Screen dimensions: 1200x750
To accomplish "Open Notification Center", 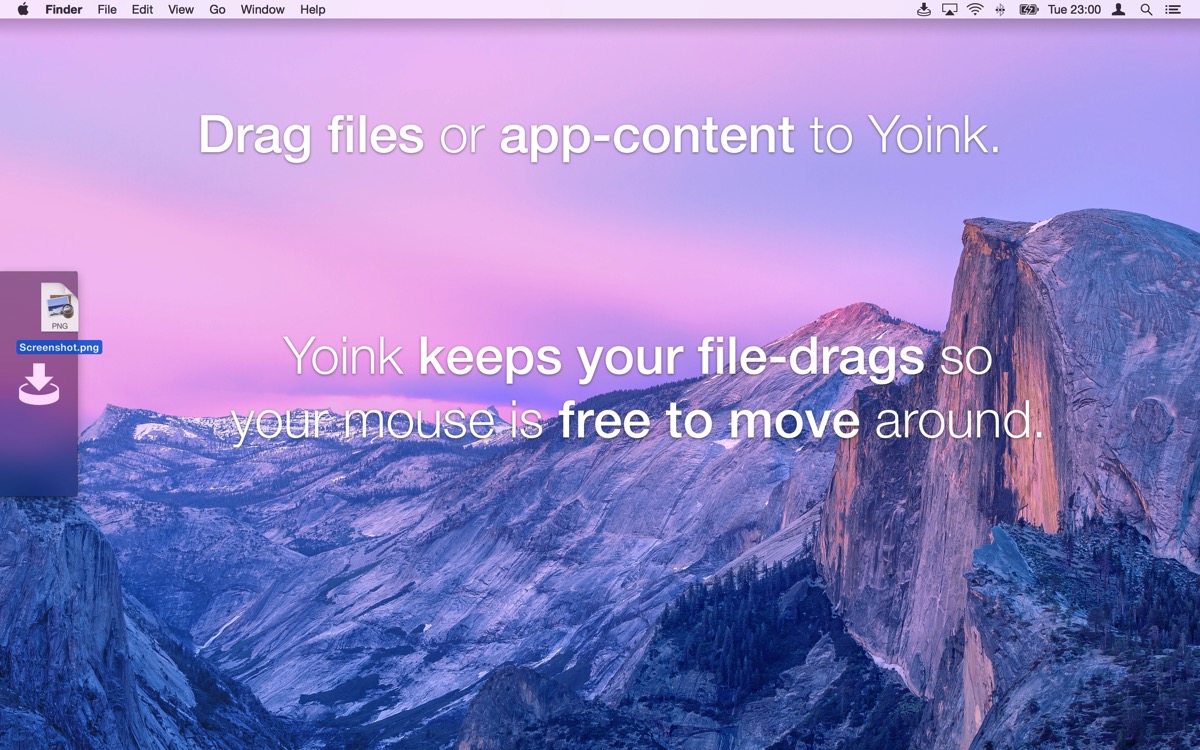I will coord(1173,10).
